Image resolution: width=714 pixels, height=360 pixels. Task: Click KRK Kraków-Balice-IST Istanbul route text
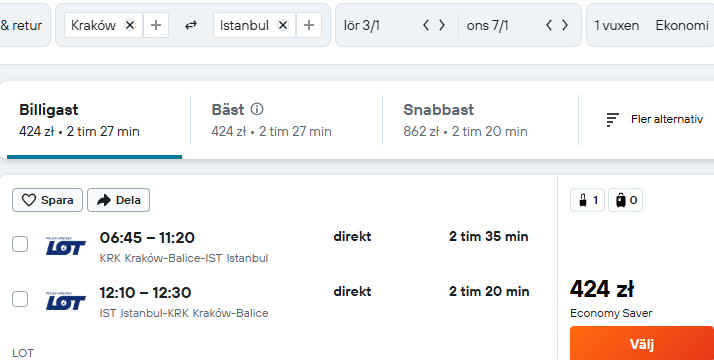tap(184, 259)
